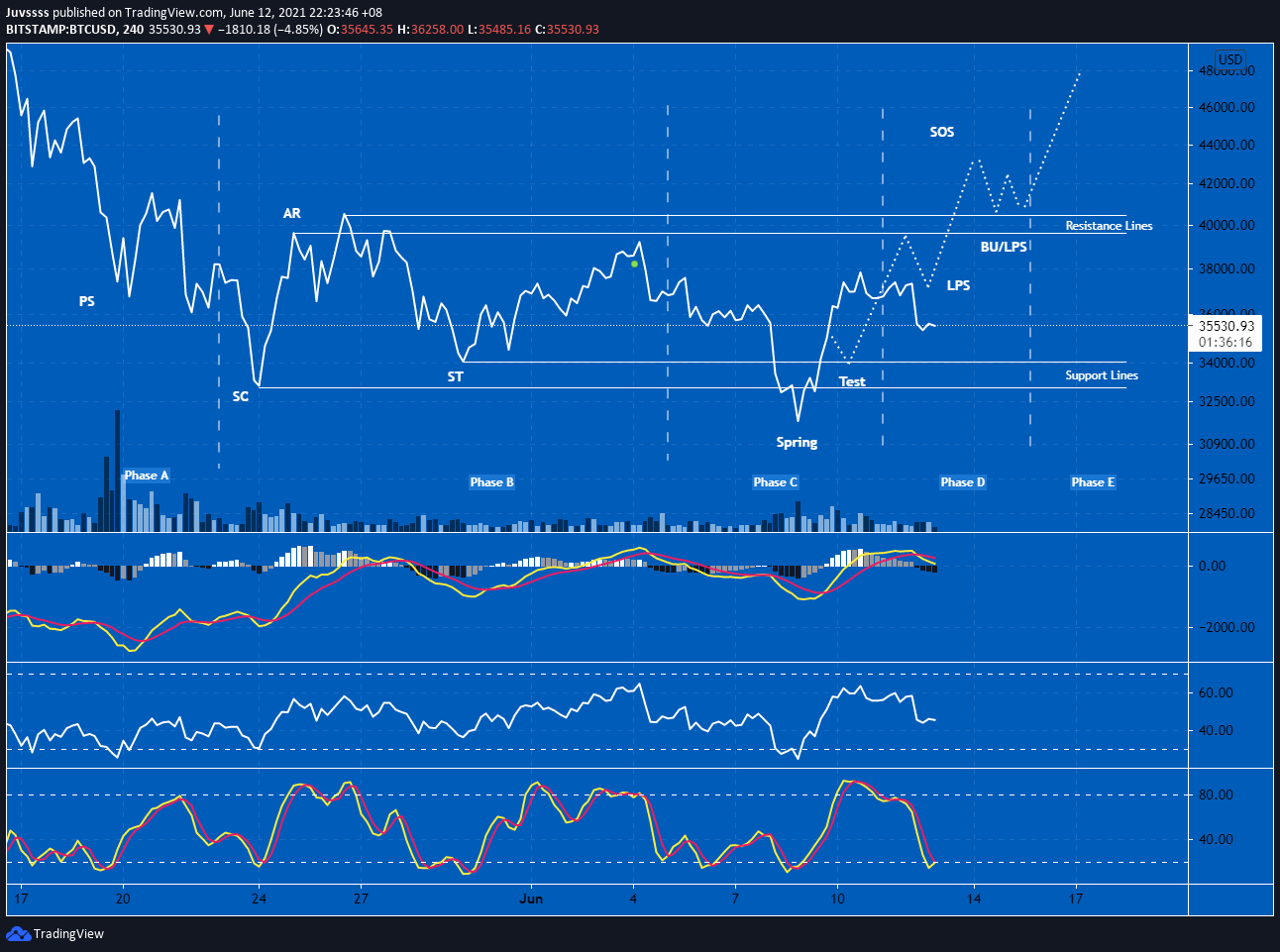Click the 40000.00 price axis label
Viewport: 1280px width, 952px height.
(1227, 226)
